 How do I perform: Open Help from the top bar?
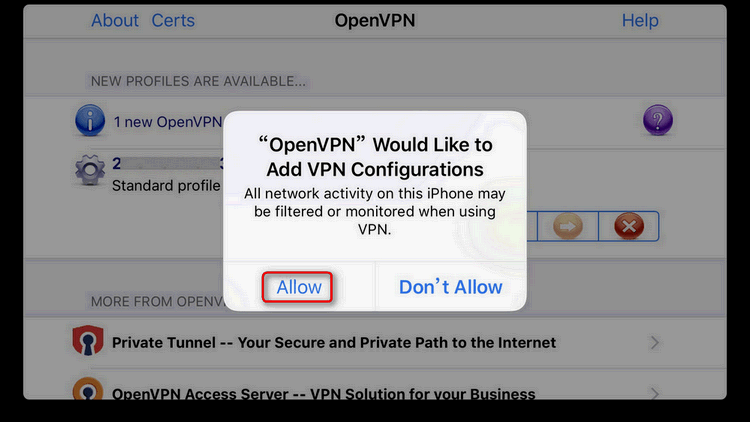click(x=640, y=21)
